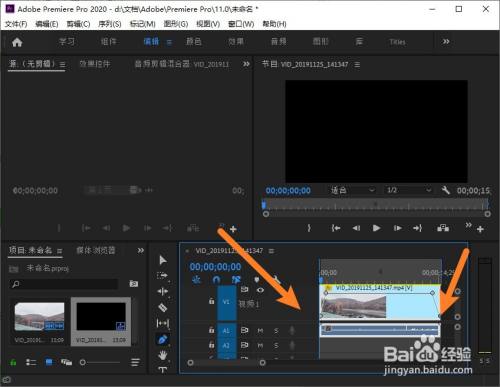Go to the Home screen icon
Screen dimensions: 500x387
click(17, 42)
